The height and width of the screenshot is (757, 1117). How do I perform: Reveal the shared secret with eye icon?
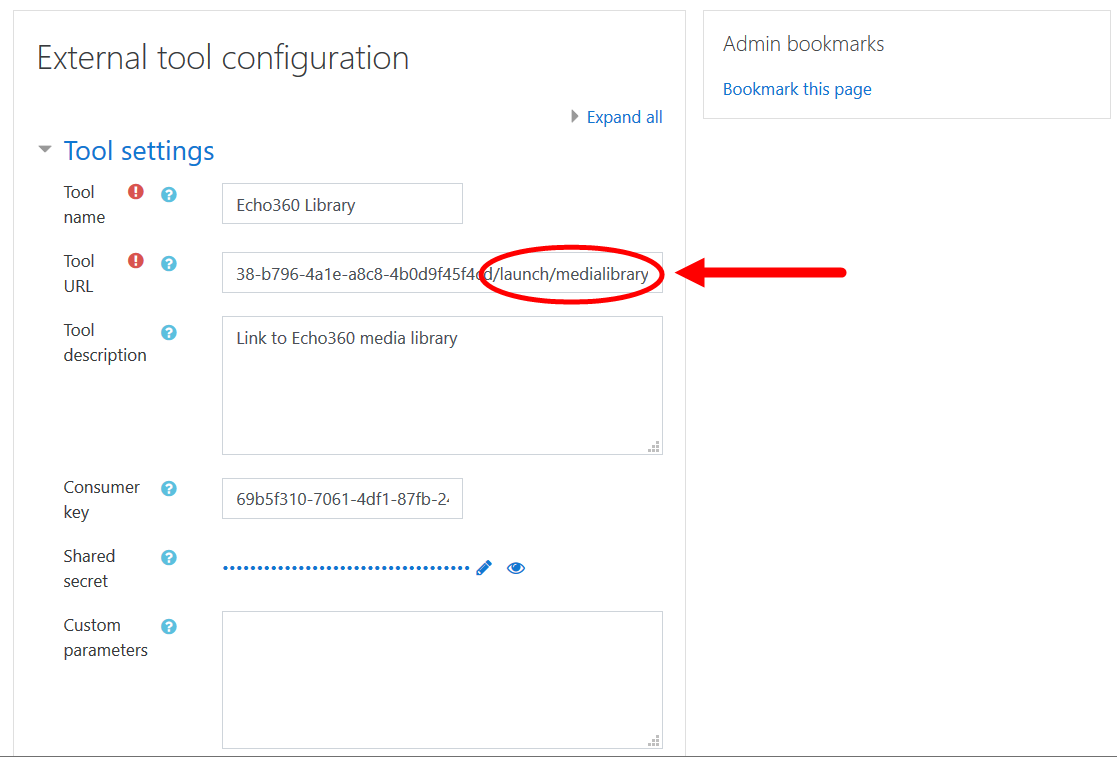pos(516,568)
